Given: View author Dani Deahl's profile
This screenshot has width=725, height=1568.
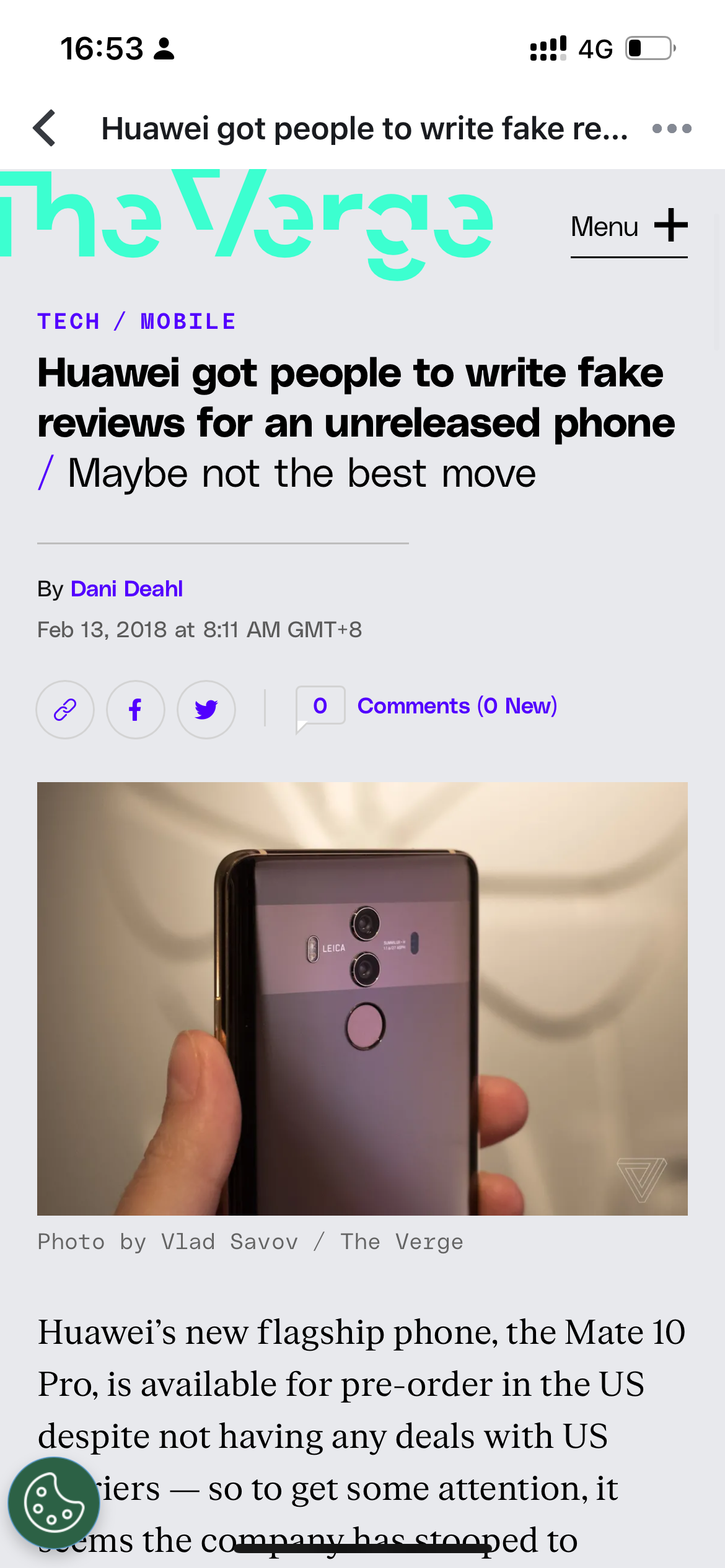Looking at the screenshot, I should click(127, 589).
